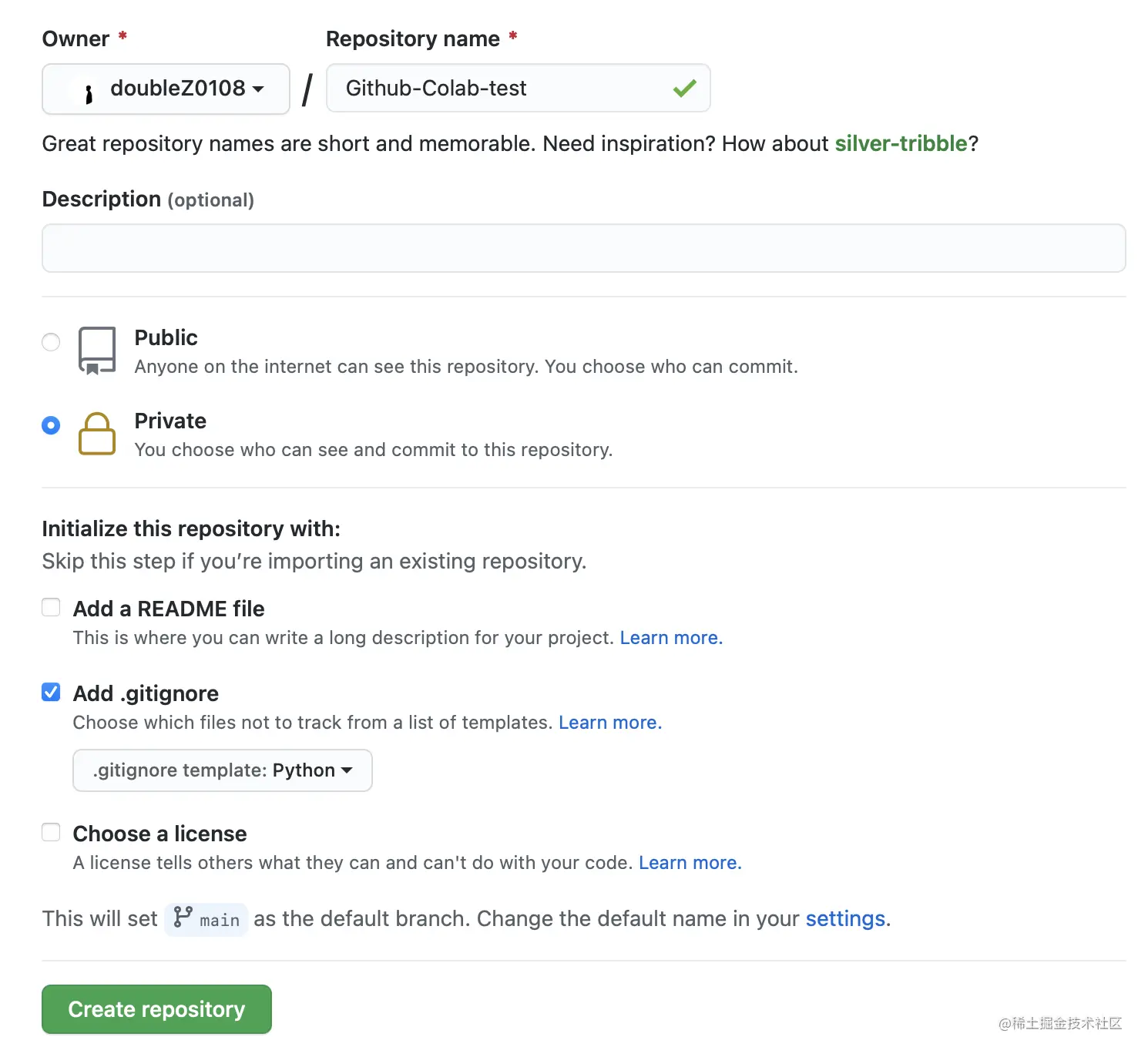Focus the Description text field

[583, 248]
